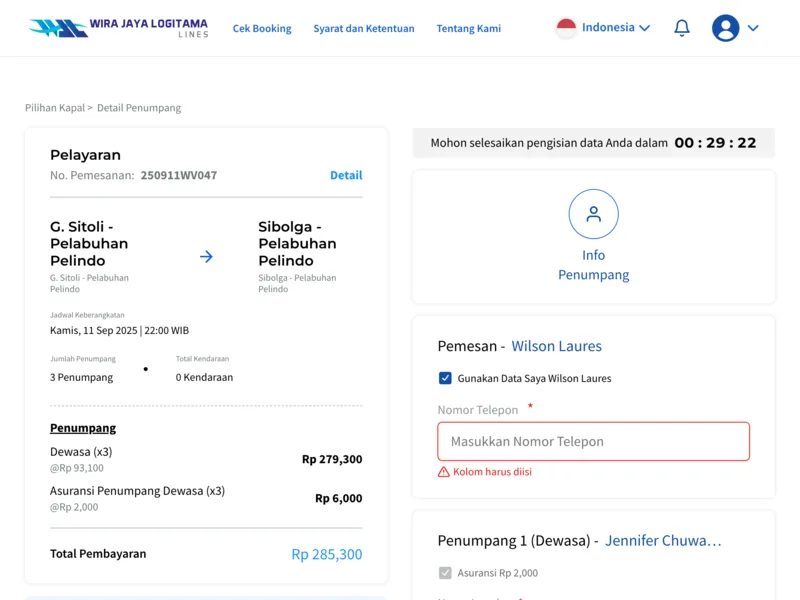Click the Penumpang underlined heading

tap(83, 428)
